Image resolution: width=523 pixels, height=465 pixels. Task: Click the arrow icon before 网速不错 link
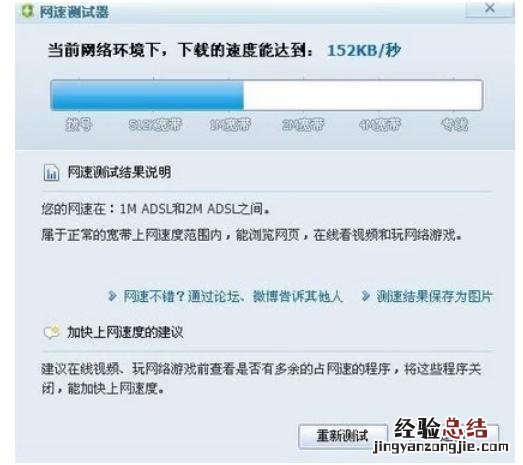click(112, 296)
